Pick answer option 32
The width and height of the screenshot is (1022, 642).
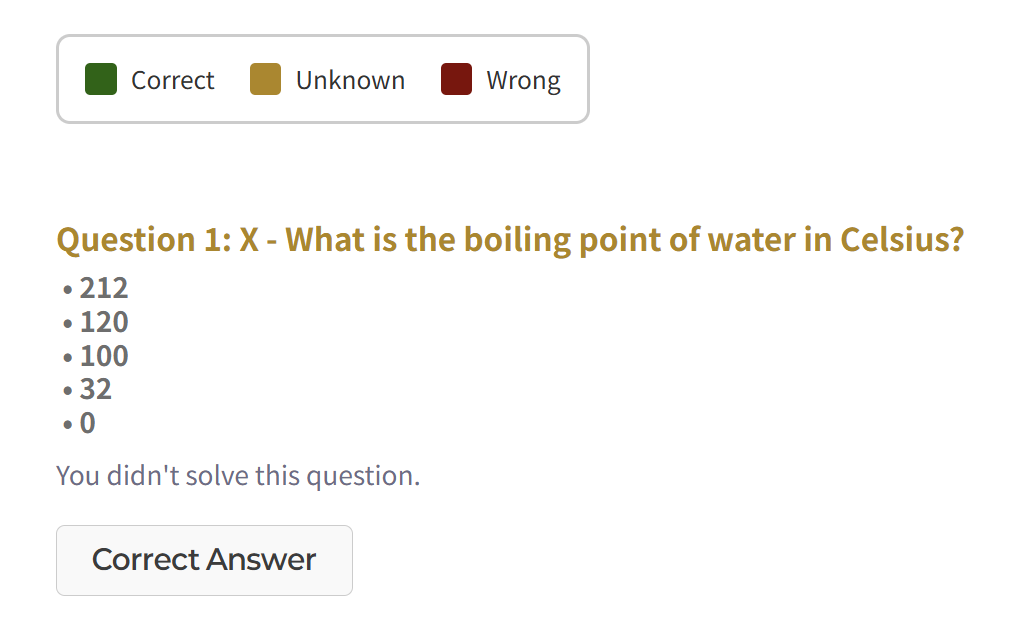[x=96, y=389]
